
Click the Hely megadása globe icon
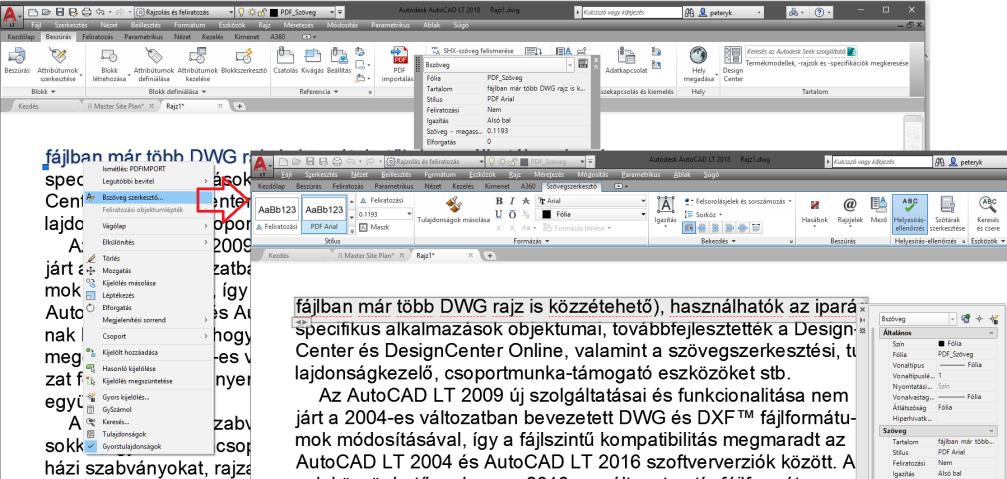tap(699, 55)
